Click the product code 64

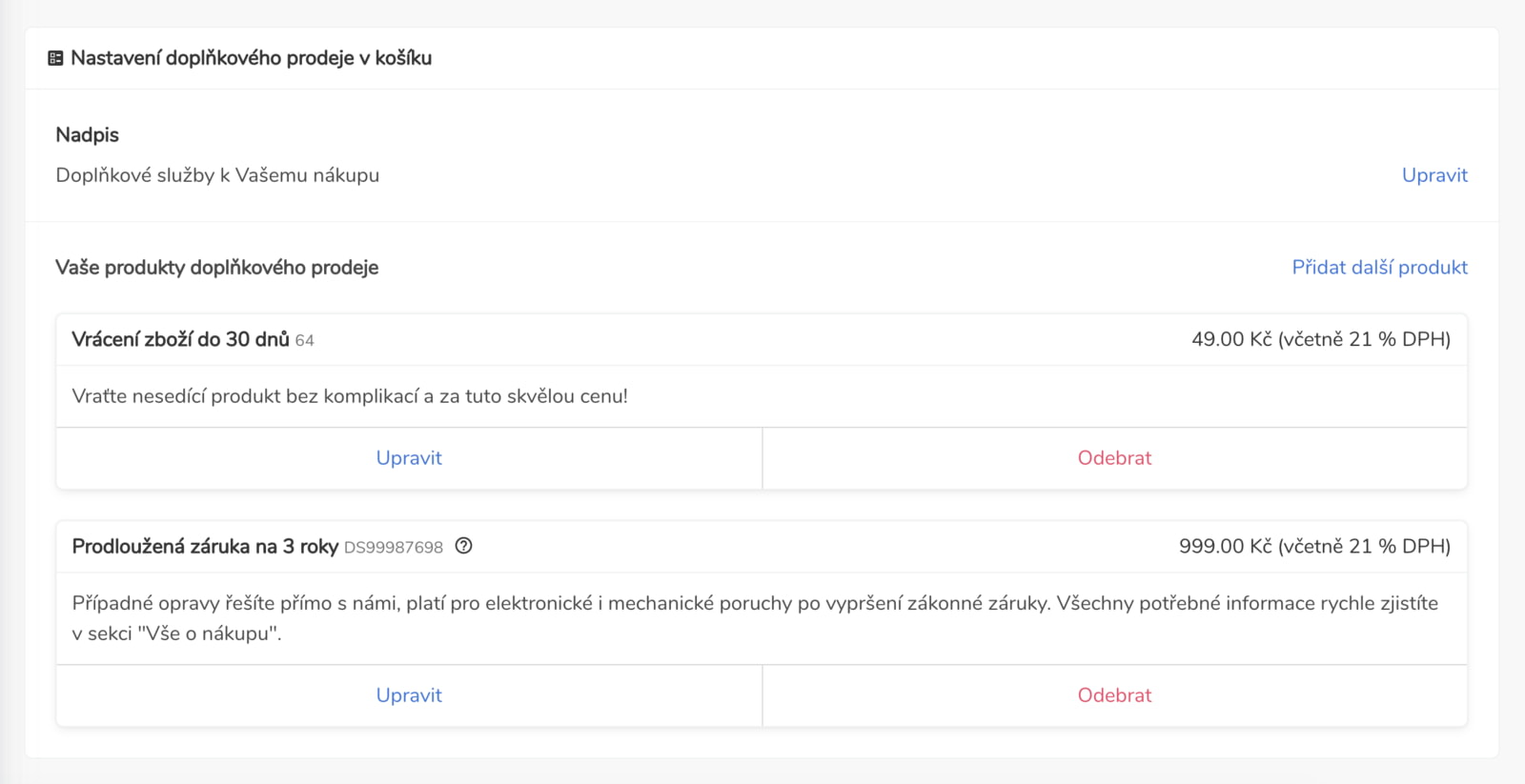304,340
